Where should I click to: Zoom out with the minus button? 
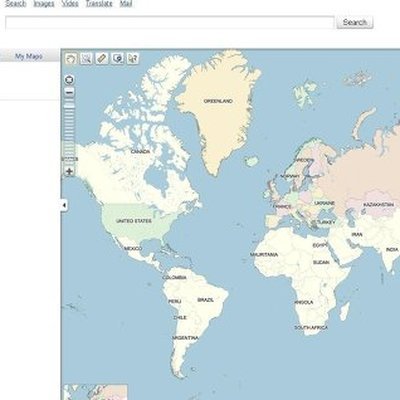coord(69,92)
